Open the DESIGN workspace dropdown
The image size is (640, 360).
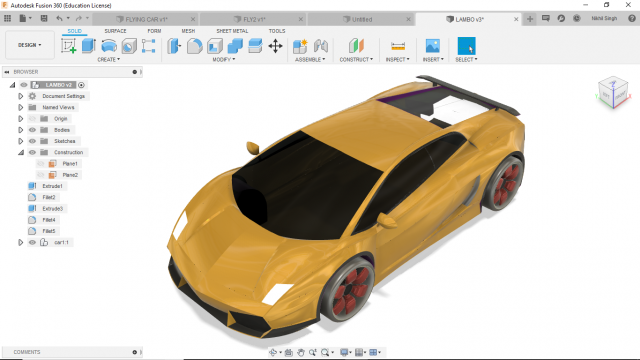[30, 45]
